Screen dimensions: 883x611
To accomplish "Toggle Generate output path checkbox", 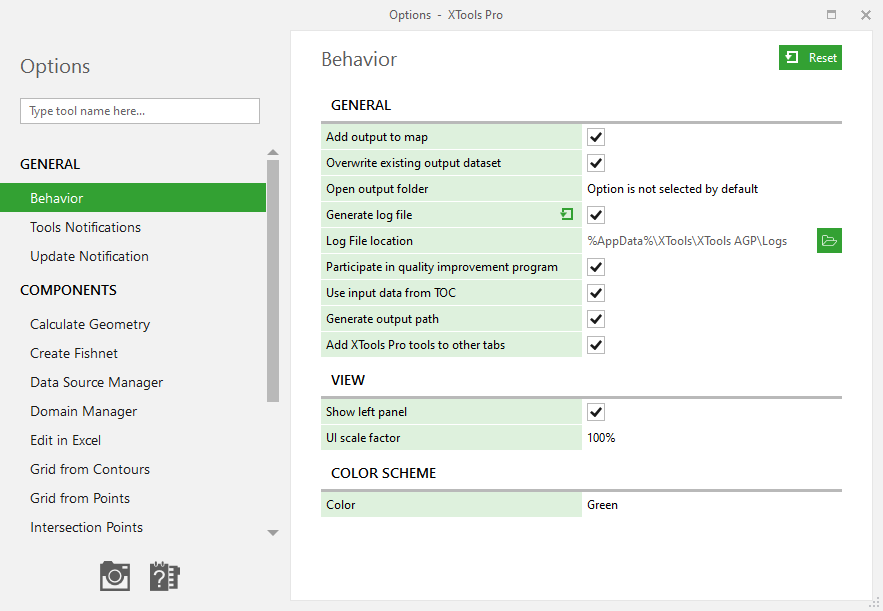I will 596,319.
